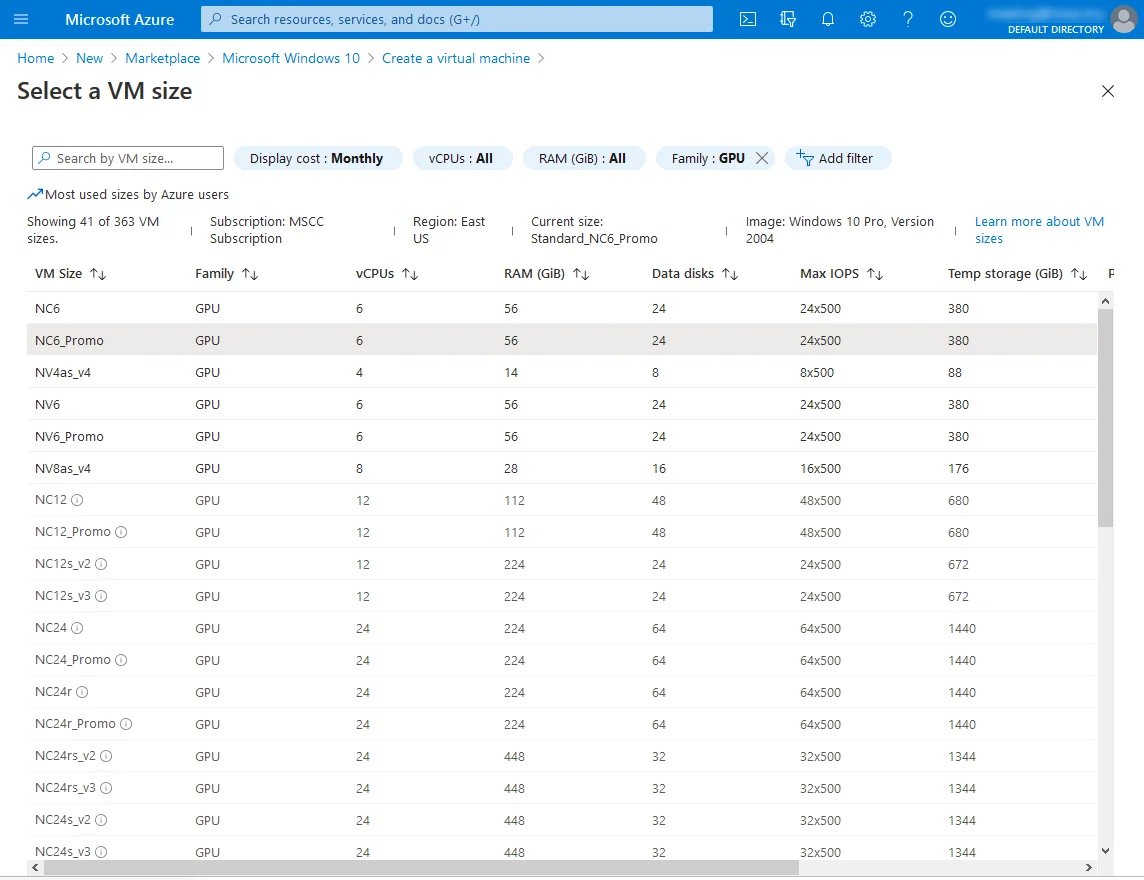Click the vertical scrollbar thumb

point(1105,417)
